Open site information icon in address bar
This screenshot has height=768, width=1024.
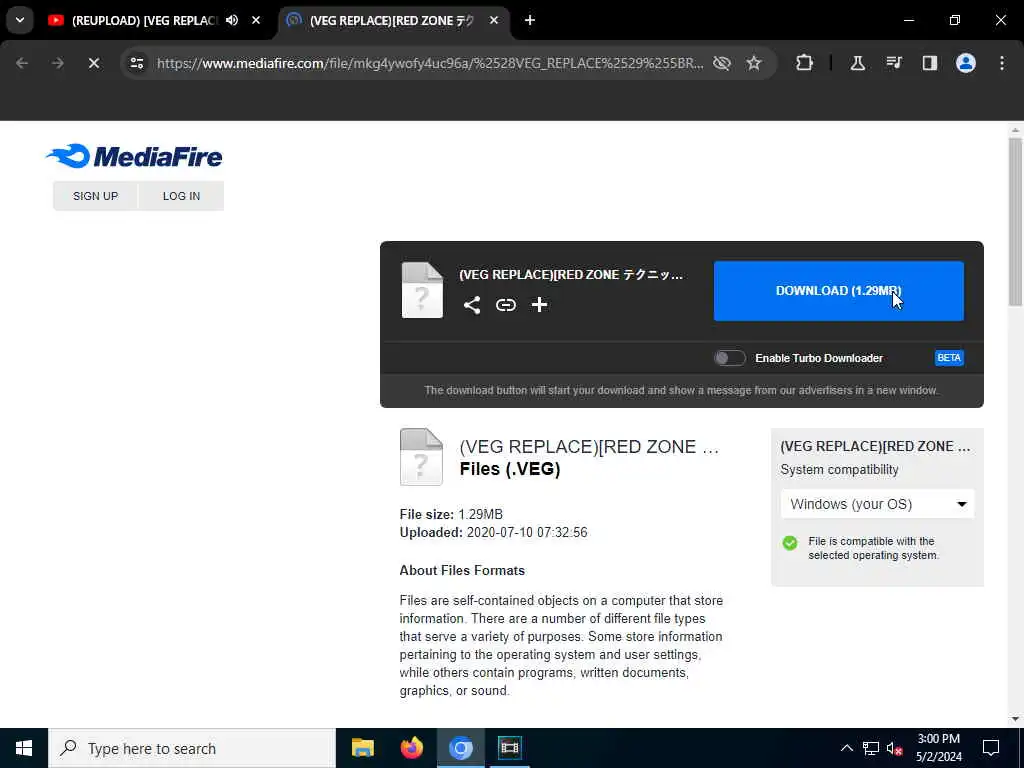(136, 63)
